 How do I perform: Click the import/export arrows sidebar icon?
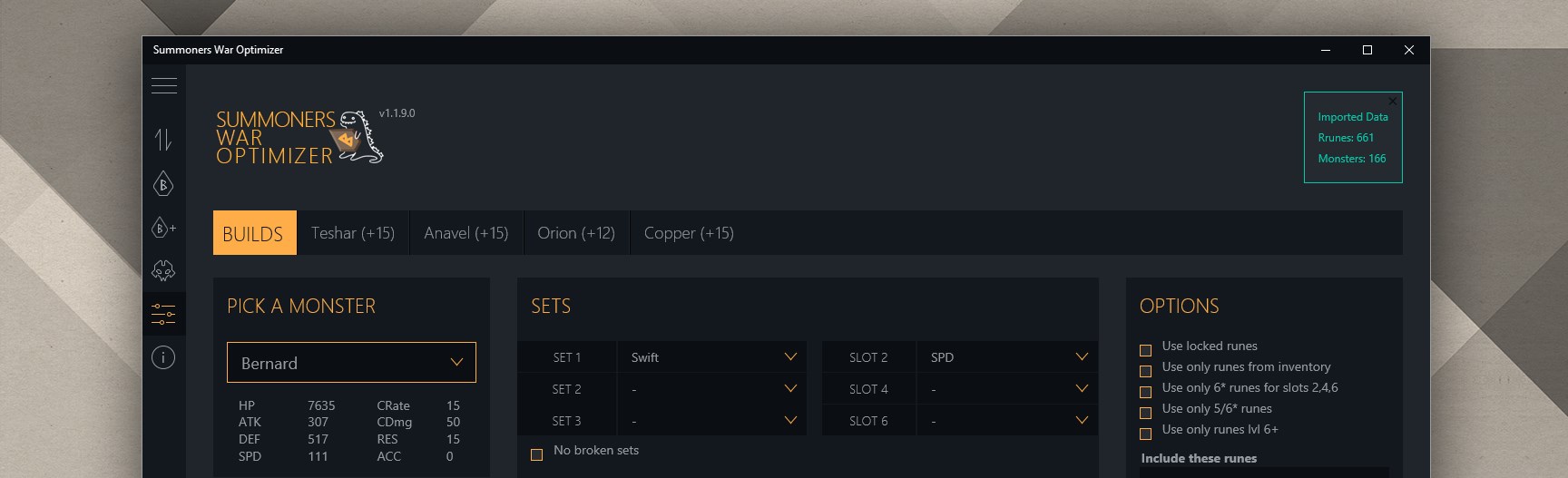click(163, 140)
